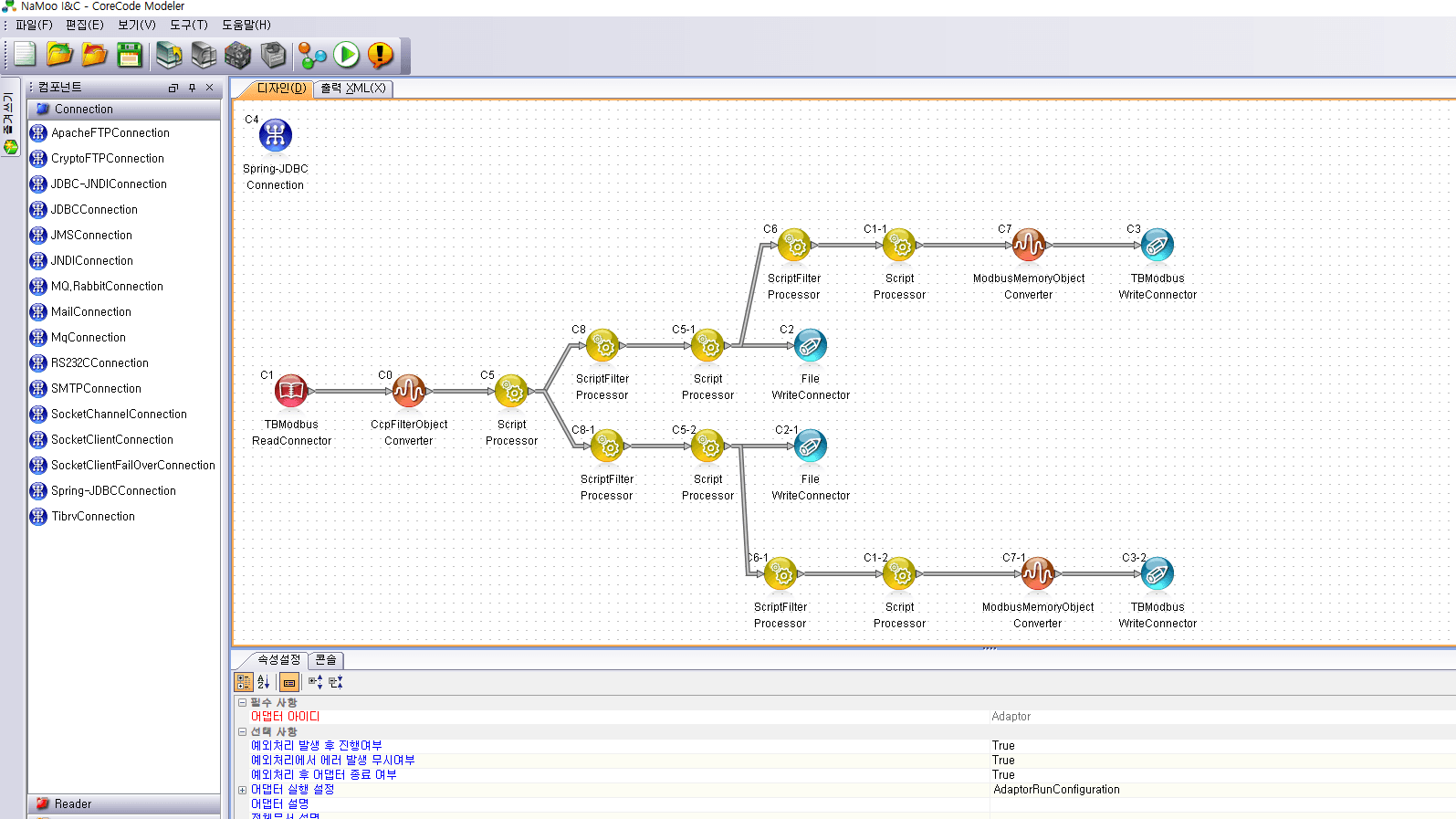The width and height of the screenshot is (1456, 819).
Task: Click the green Run play button
Action: pyautogui.click(x=346, y=56)
